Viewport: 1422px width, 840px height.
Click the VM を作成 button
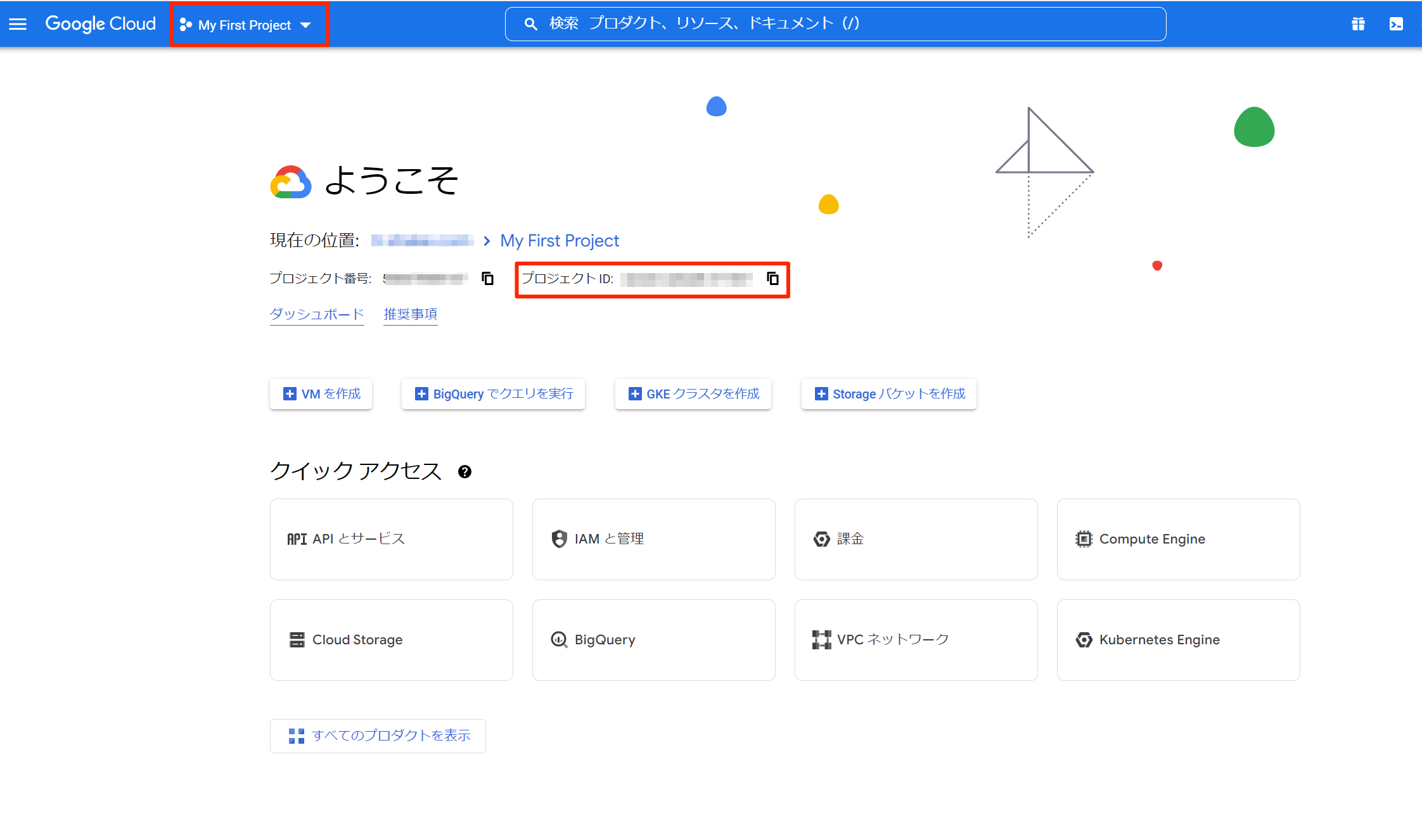pos(321,394)
